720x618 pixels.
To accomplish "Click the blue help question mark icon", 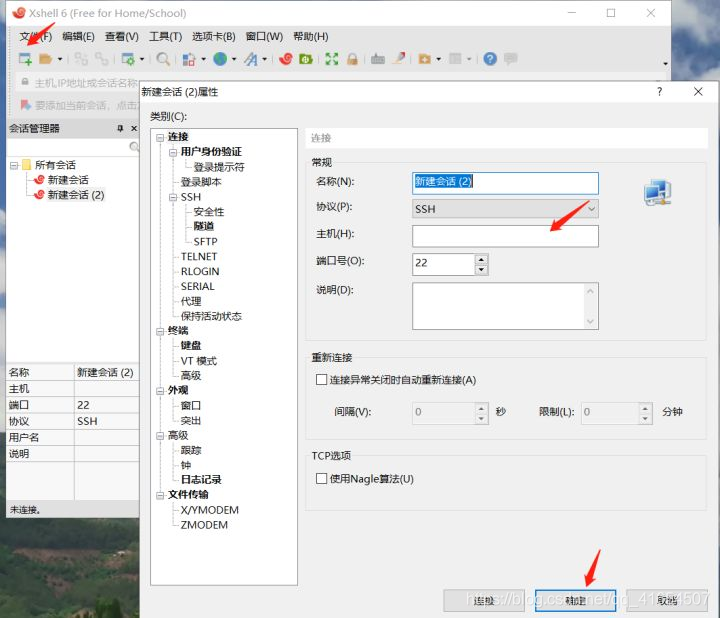I will click(x=490, y=59).
